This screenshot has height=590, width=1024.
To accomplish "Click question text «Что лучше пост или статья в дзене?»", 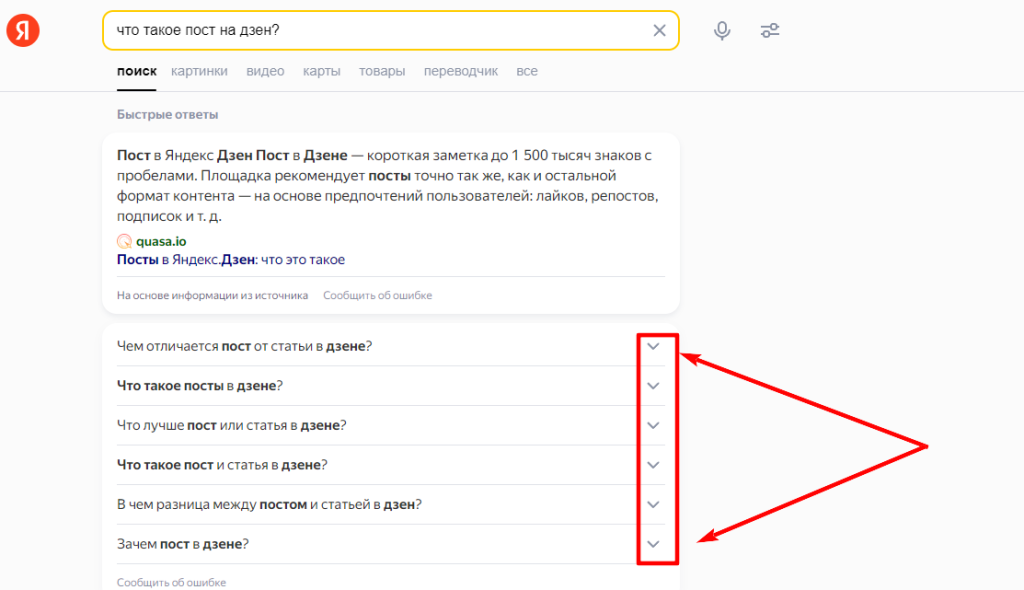I will click(231, 425).
